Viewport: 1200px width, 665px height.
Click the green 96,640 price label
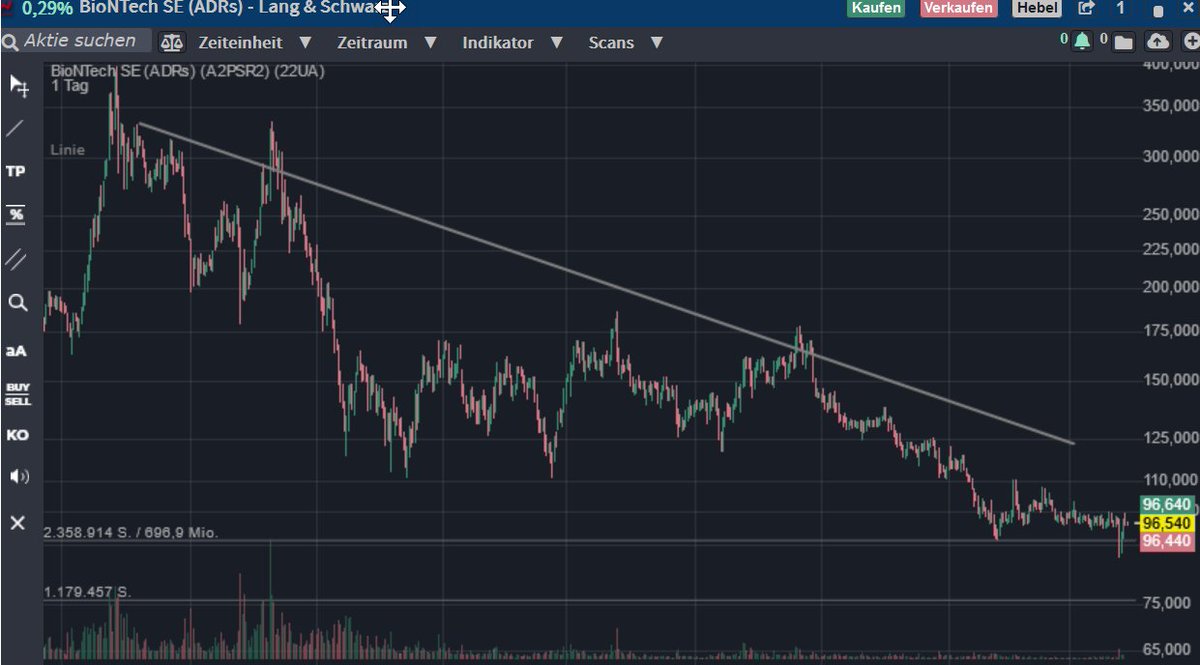[1166, 505]
